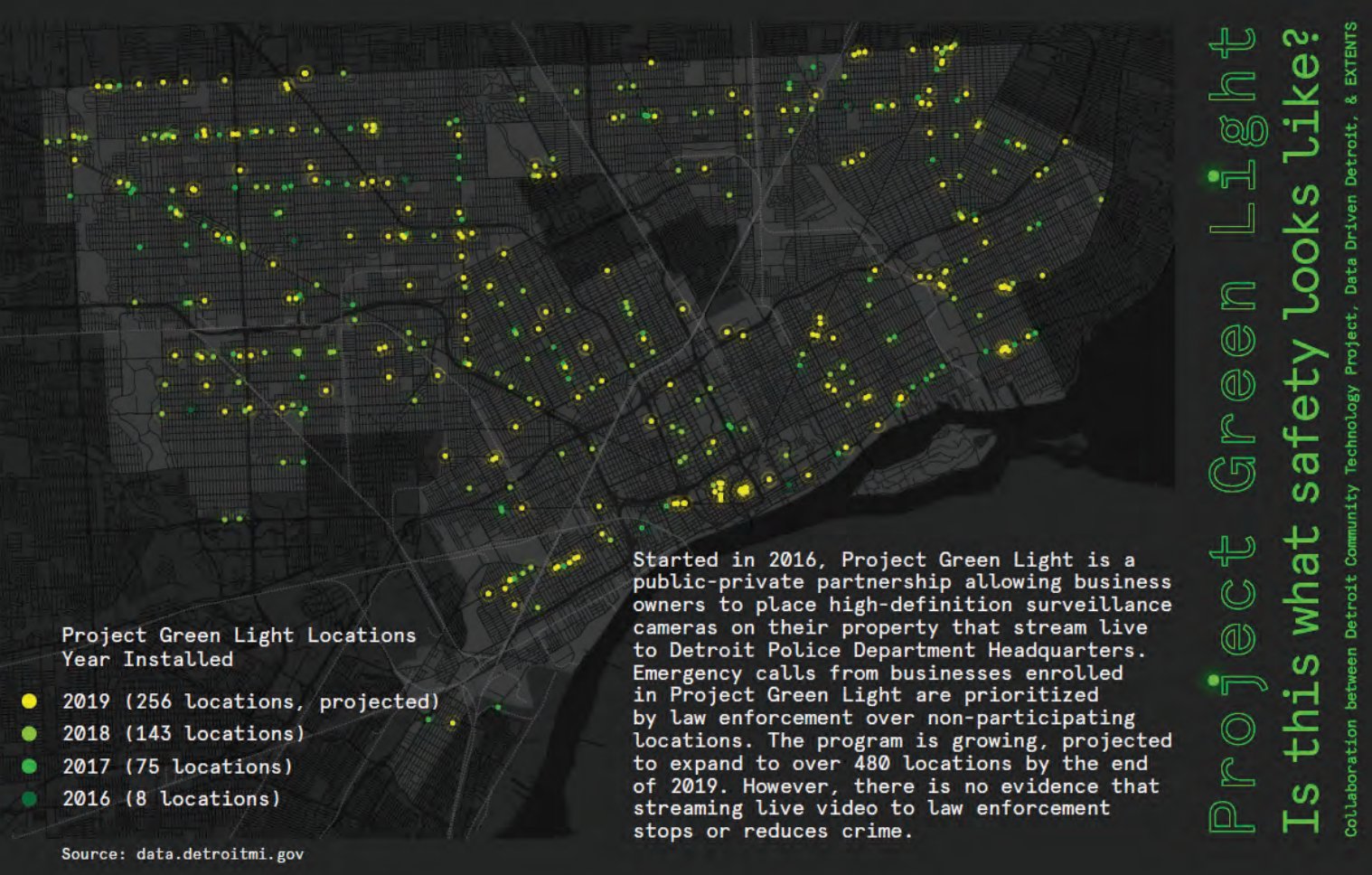Click the light green 2018 legend dot
Image resolution: width=1372 pixels, height=875 pixels.
(29, 734)
